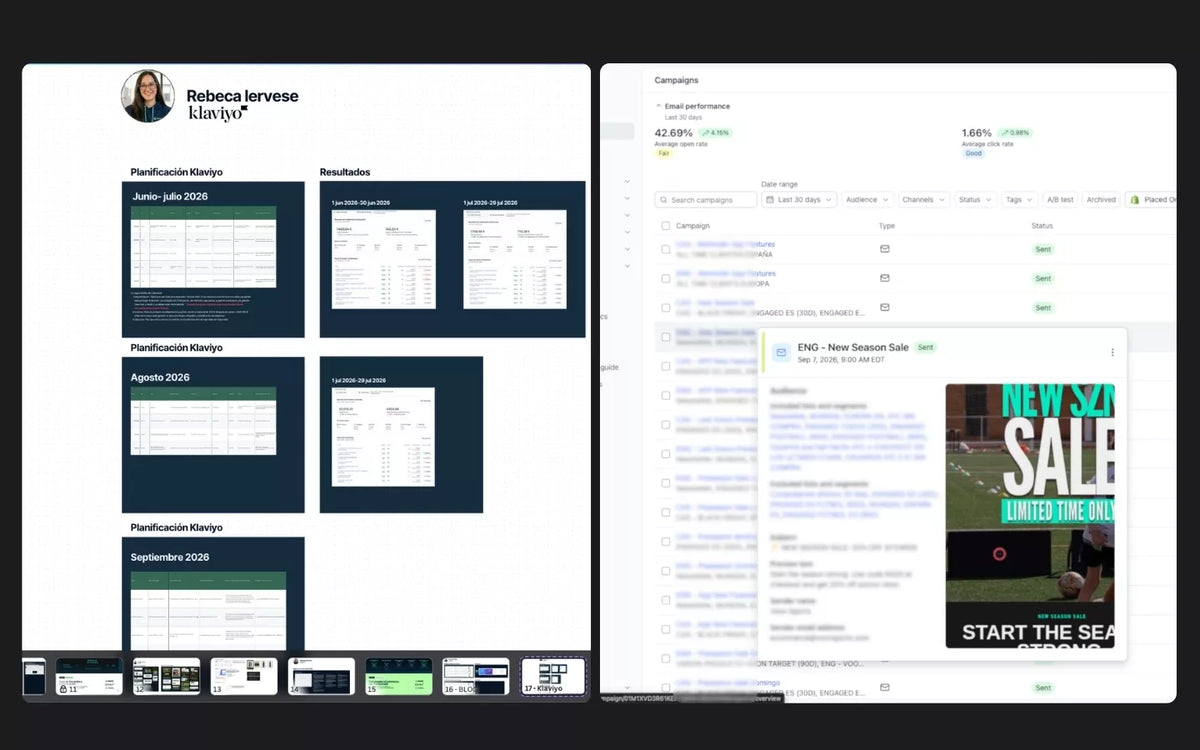
Task: Select the slide 16 - BLOG thumbnail
Action: point(476,677)
